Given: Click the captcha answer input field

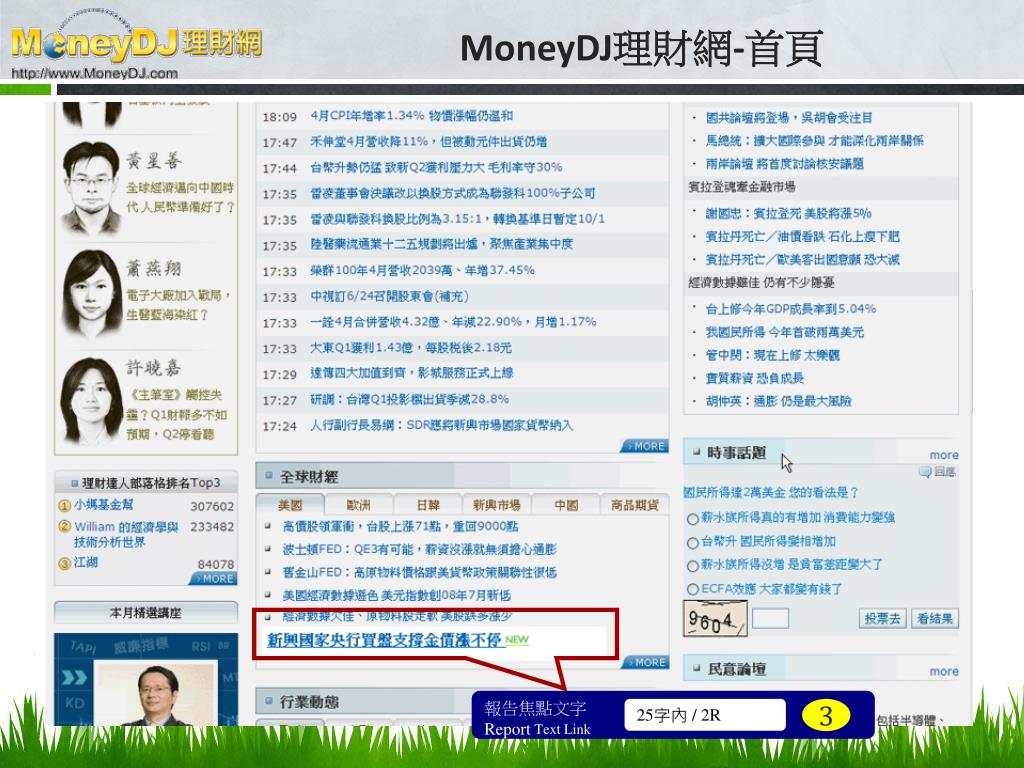Looking at the screenshot, I should tap(770, 618).
